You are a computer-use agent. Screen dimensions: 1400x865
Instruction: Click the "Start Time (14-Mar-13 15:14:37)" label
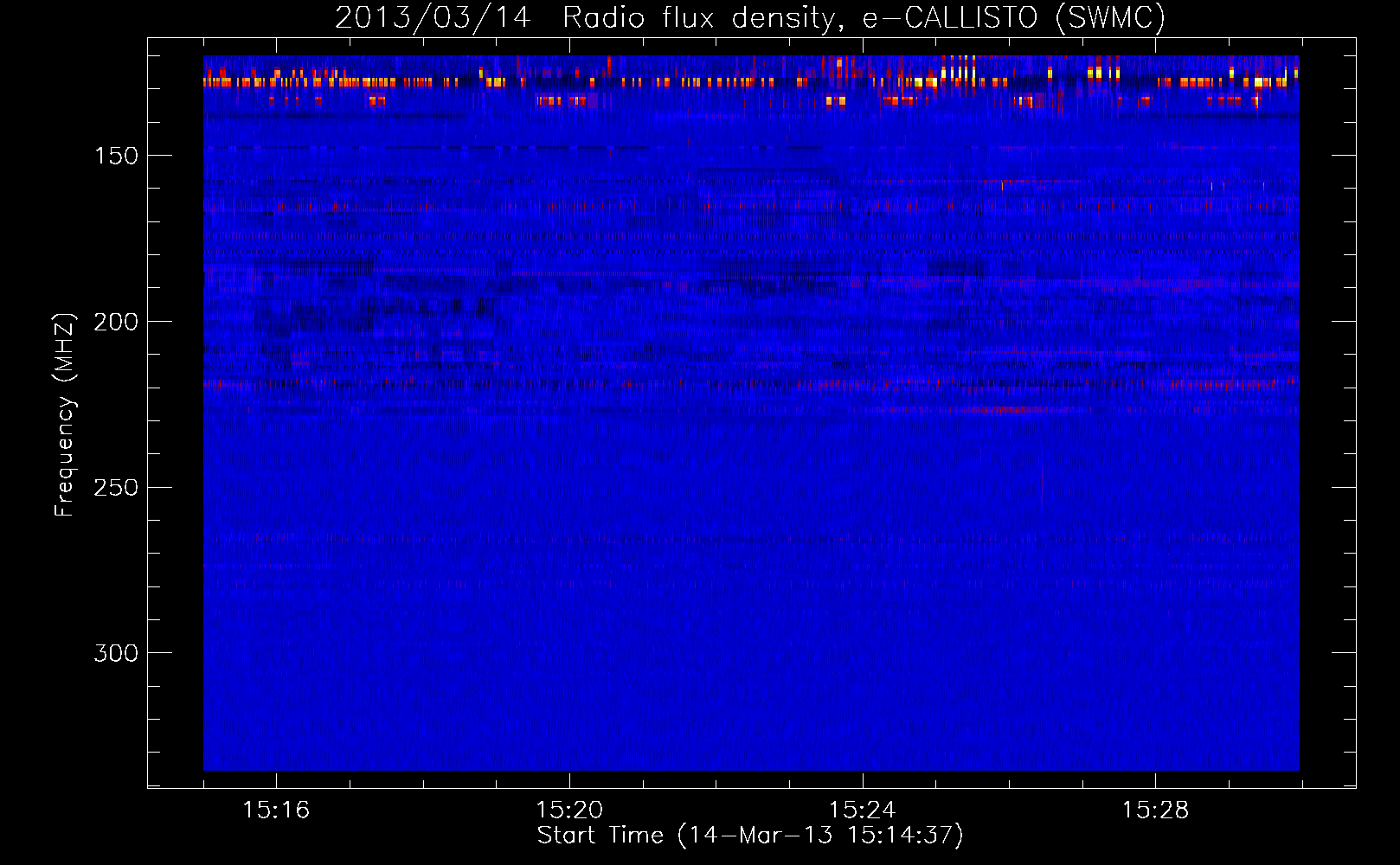coord(750,836)
